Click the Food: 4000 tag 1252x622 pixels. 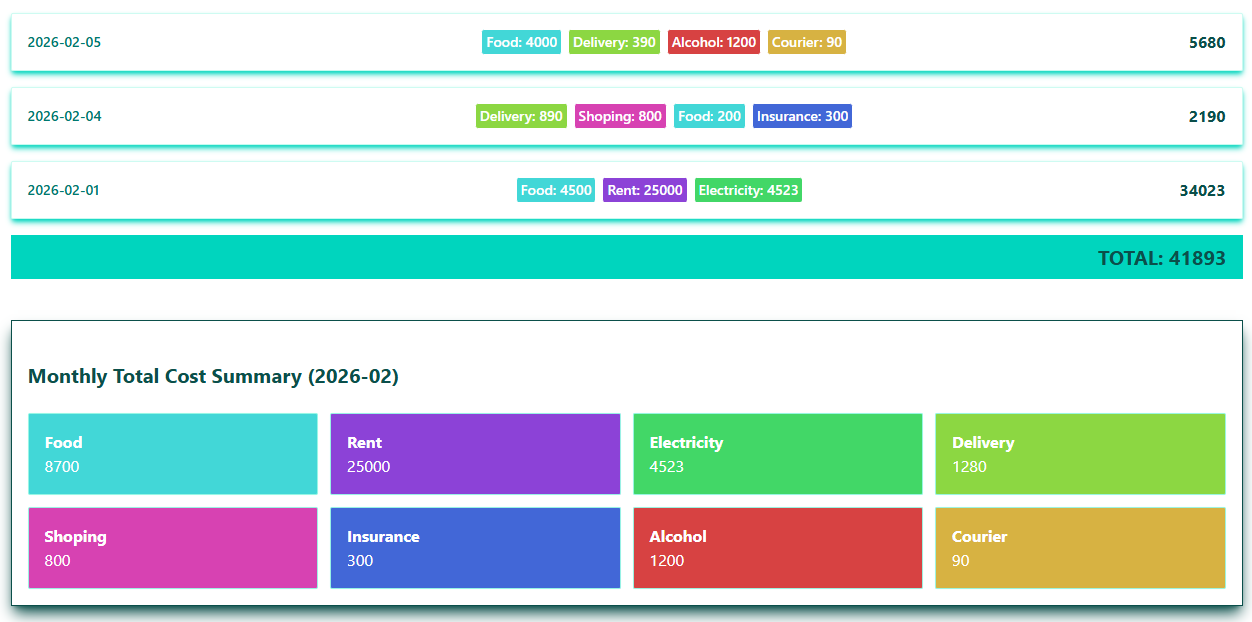click(521, 42)
